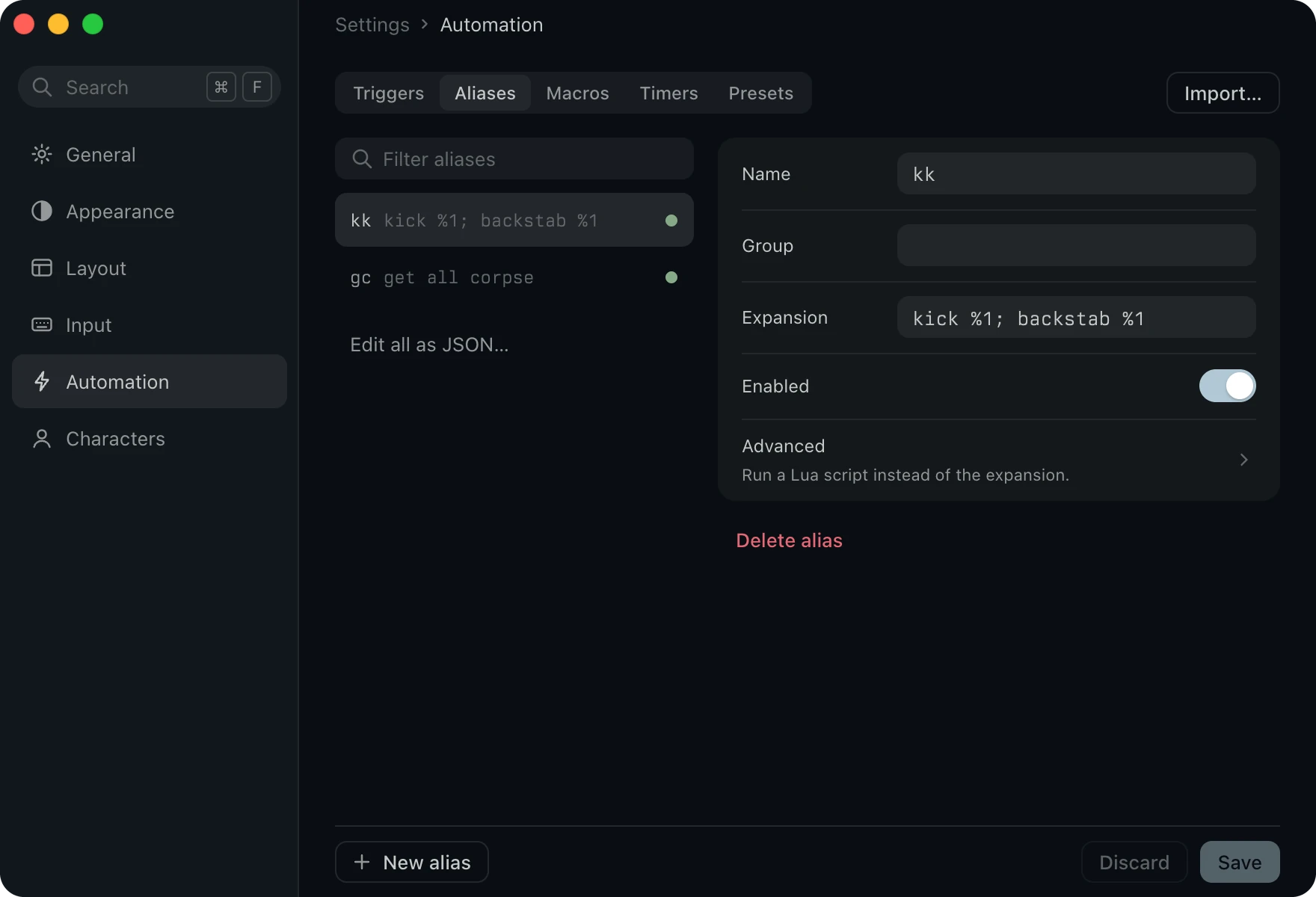Click the Settings breadcrumb

372,25
